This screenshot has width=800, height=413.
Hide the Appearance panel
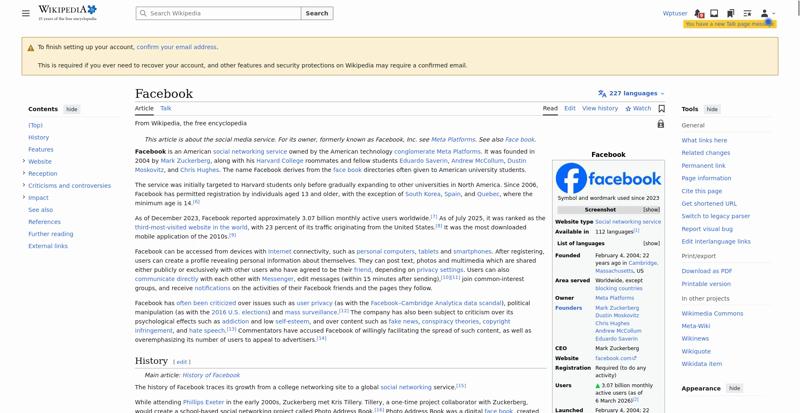[x=734, y=388]
